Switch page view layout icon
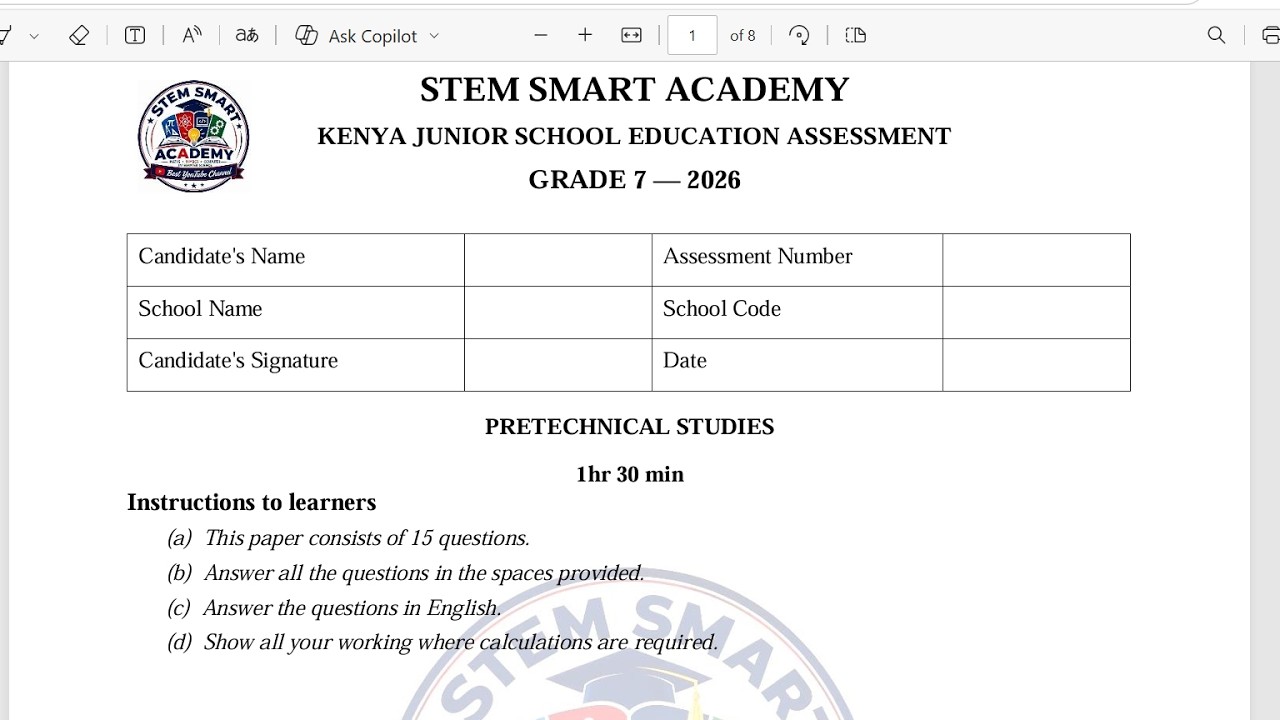 (x=855, y=35)
